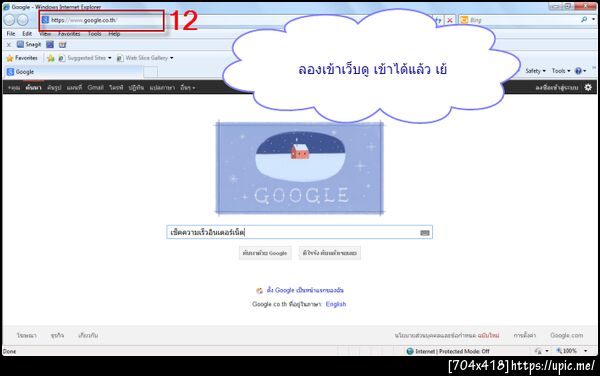Click 'ค้นหา' search link in Google bar
Screen dimensions: 600x376
coord(33,88)
